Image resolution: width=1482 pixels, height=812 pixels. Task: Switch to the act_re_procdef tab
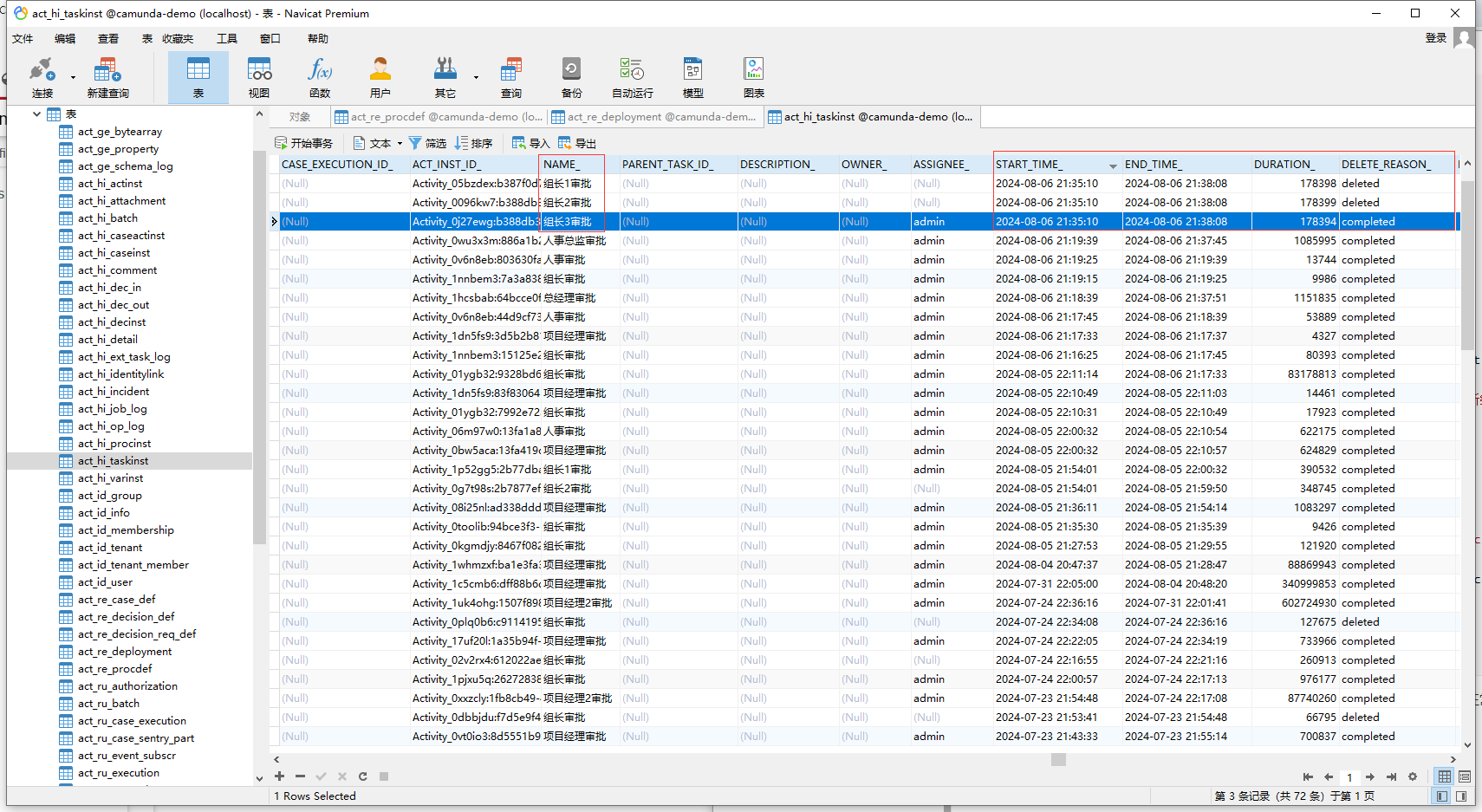tap(439, 116)
